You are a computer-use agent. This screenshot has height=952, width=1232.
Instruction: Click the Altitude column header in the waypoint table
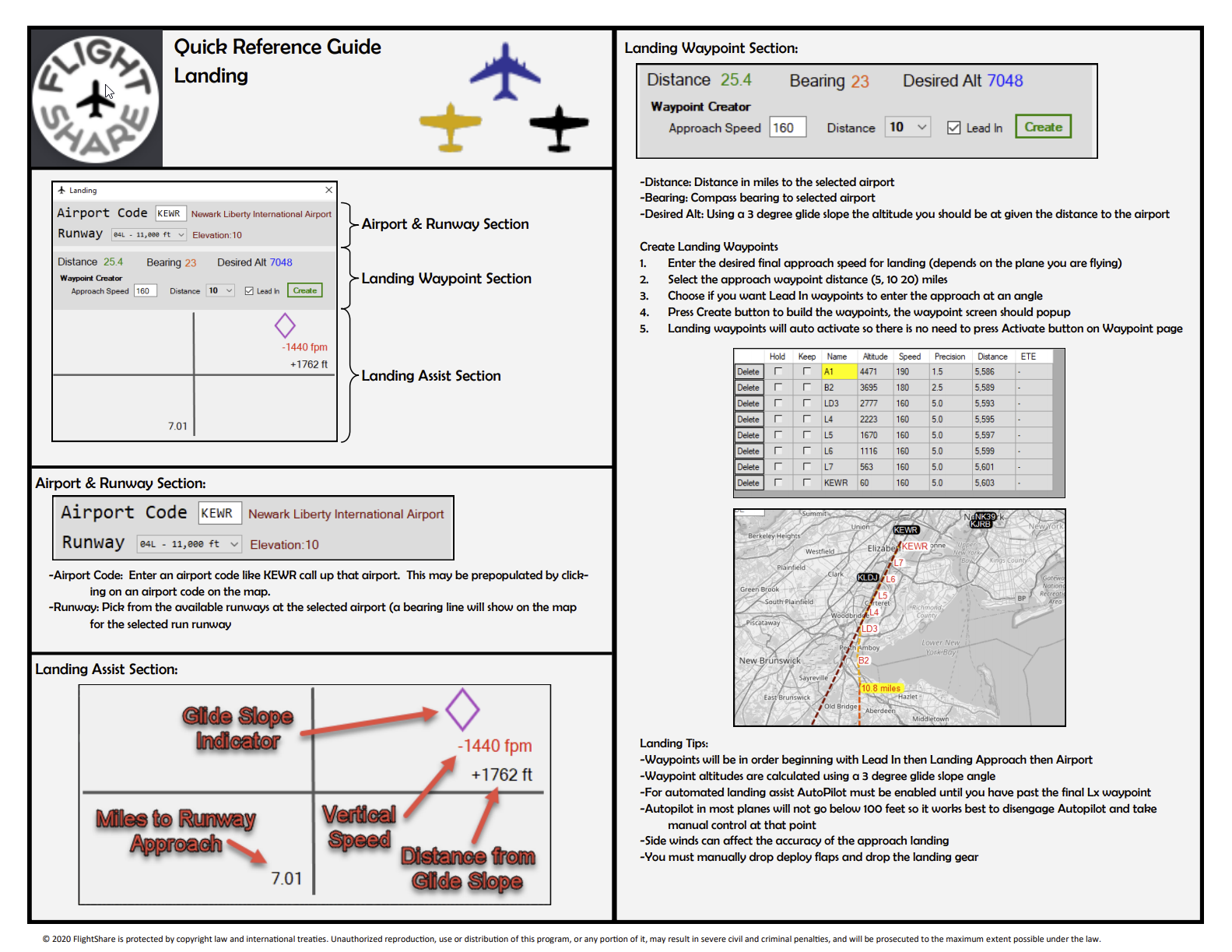point(876,357)
